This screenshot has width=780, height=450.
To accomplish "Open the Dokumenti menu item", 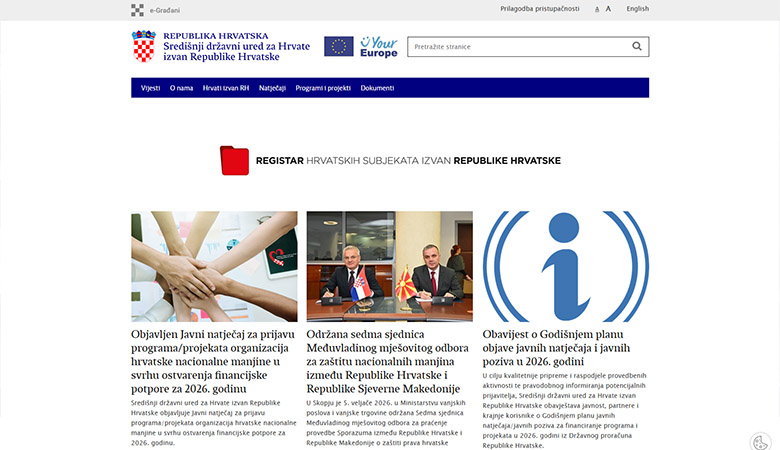I will click(377, 88).
